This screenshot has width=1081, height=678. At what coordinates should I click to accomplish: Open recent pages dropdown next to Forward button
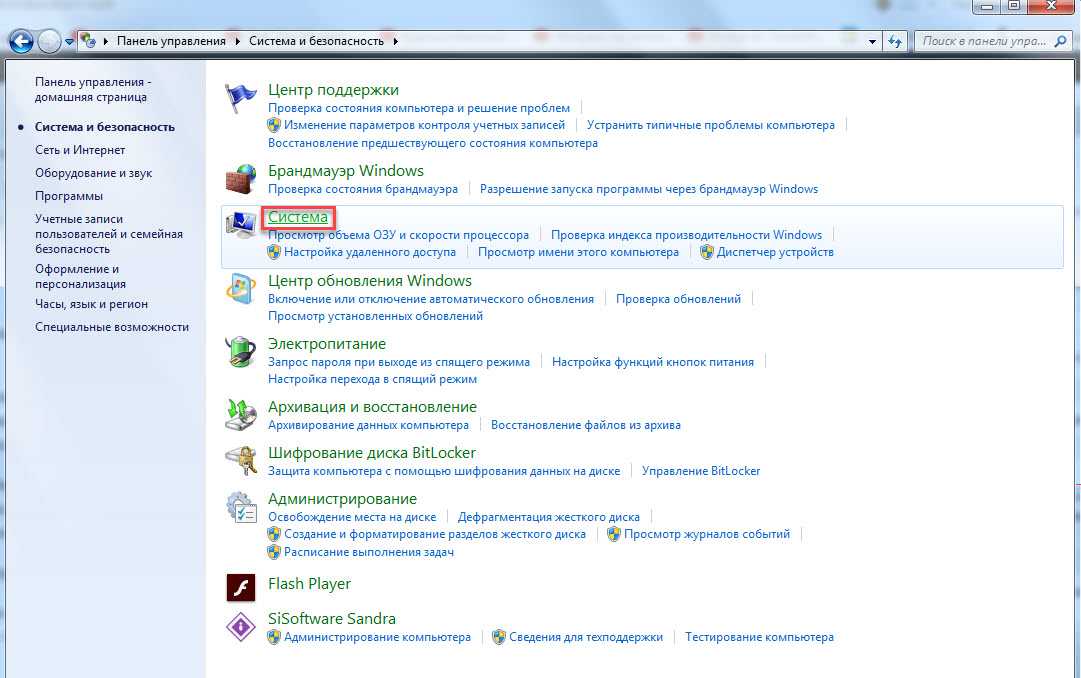tap(70, 41)
